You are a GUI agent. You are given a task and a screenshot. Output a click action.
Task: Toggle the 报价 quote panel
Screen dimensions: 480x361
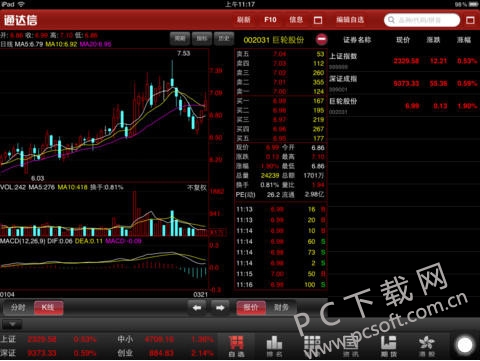point(251,307)
